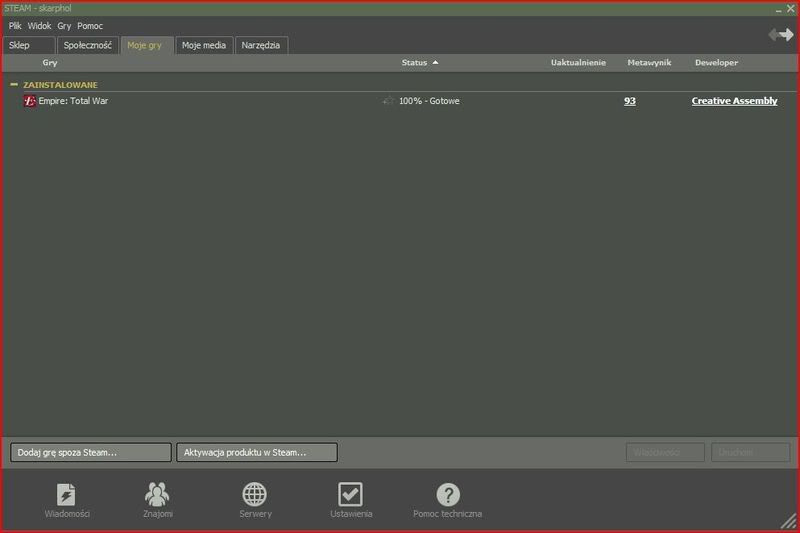This screenshot has height=533, width=800.
Task: Open the Serwery globe icon
Action: [255, 494]
